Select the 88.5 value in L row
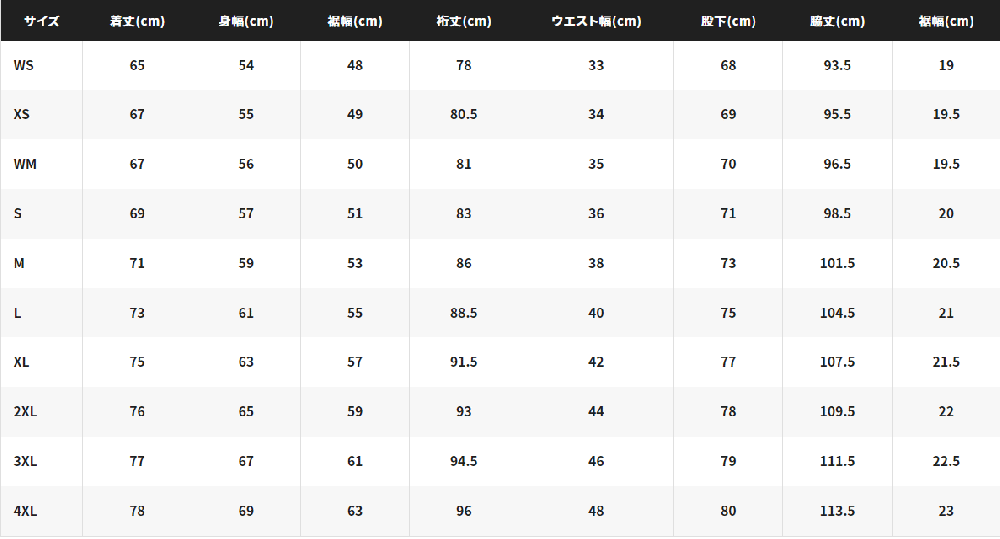The image size is (1000, 539). 464,313
